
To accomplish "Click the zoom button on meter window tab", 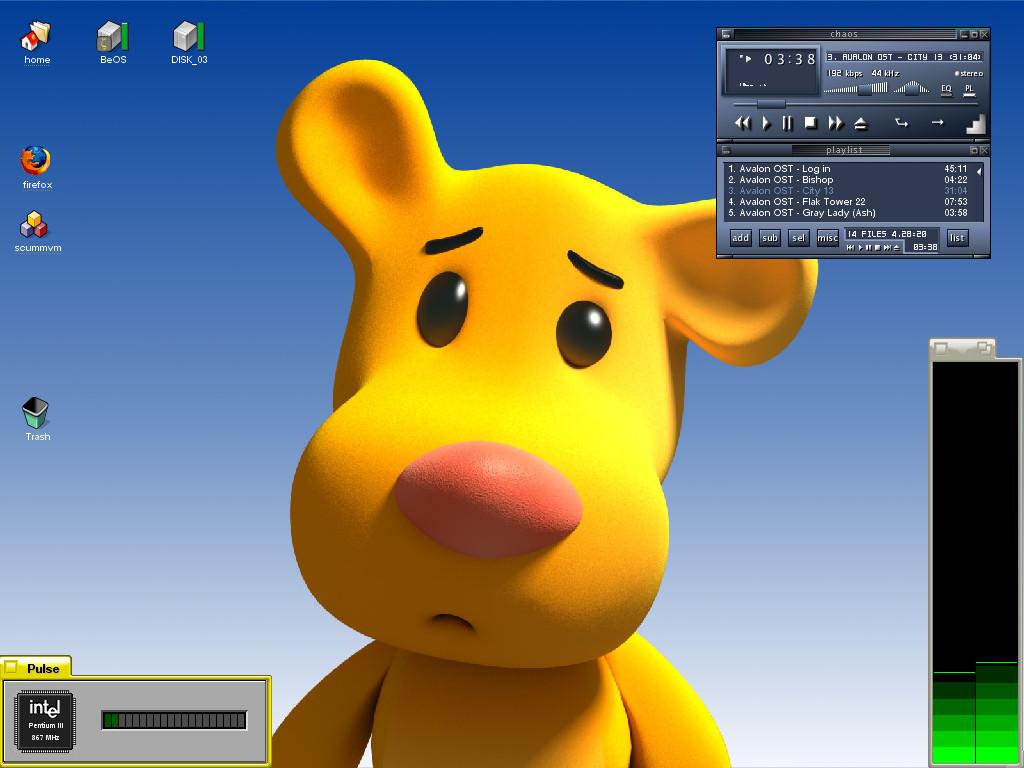I will click(x=984, y=348).
